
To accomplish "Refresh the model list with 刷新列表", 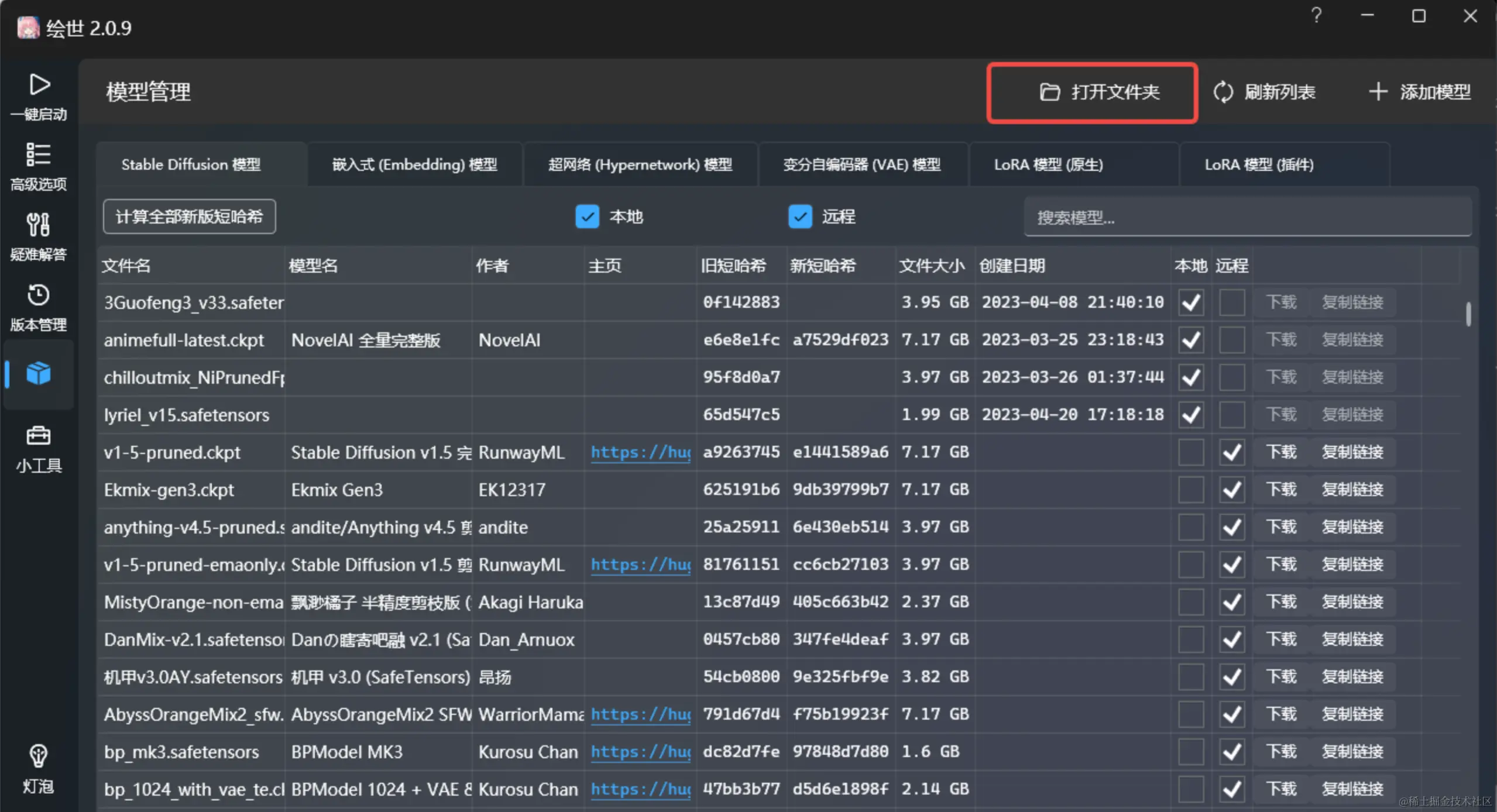I will pyautogui.click(x=1265, y=92).
